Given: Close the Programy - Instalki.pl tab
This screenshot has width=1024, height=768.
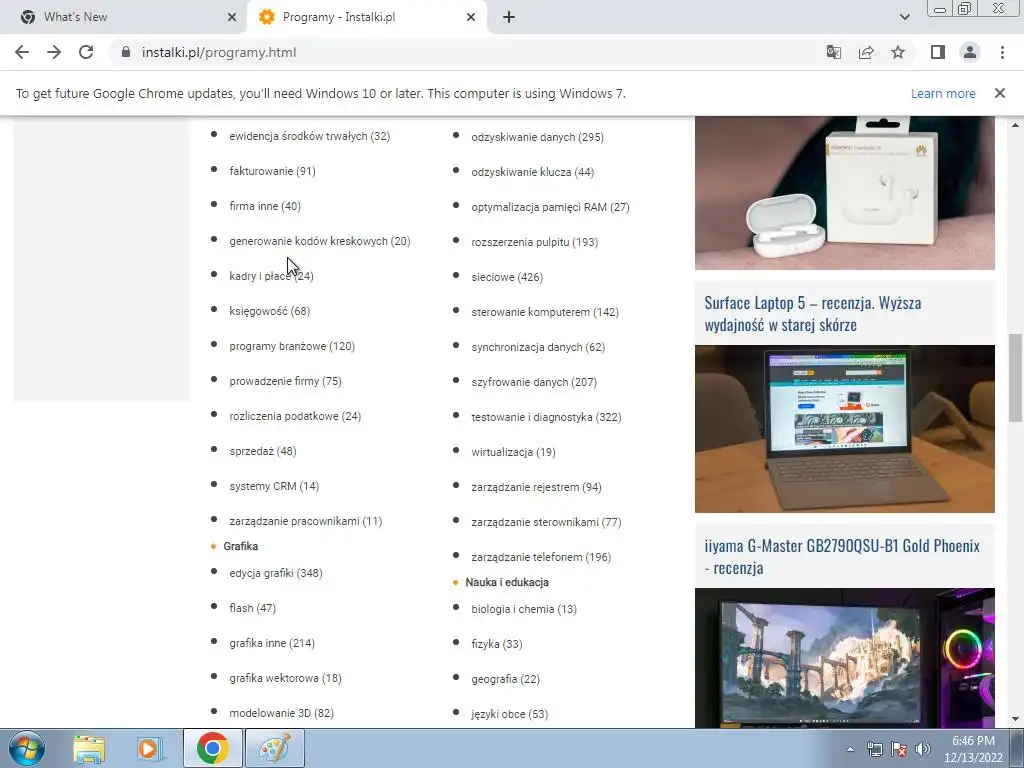Looking at the screenshot, I should pos(471,17).
